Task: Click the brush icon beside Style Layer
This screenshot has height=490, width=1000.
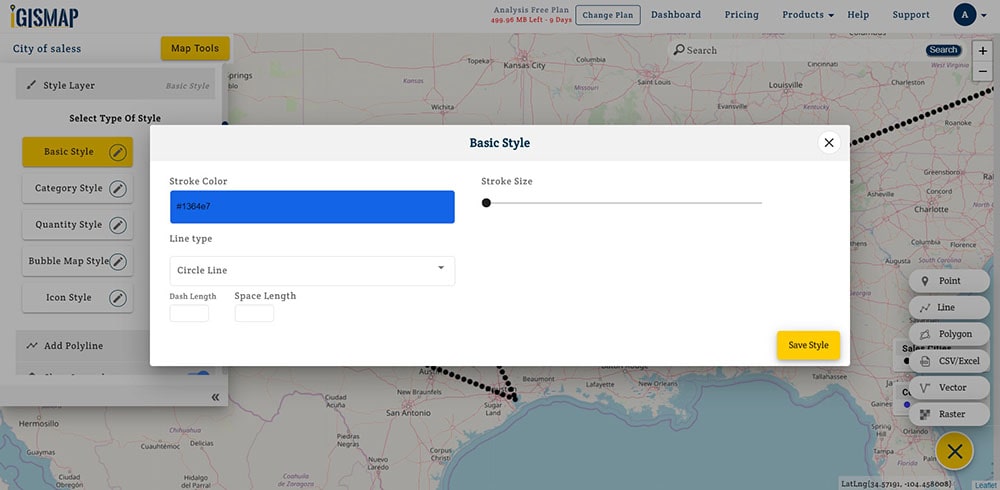Action: [31, 85]
